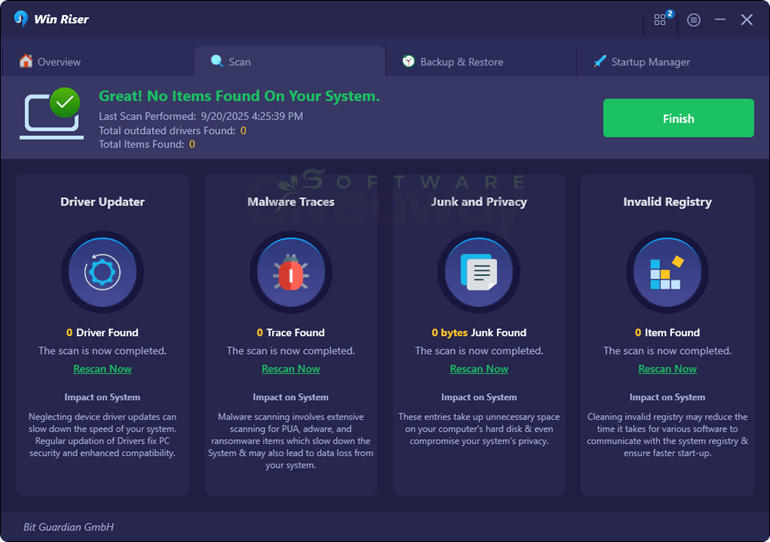Screen dimensions: 770x542
Task: Click the '0 bytes Junk Found' text
Action: pyautogui.click(x=479, y=332)
